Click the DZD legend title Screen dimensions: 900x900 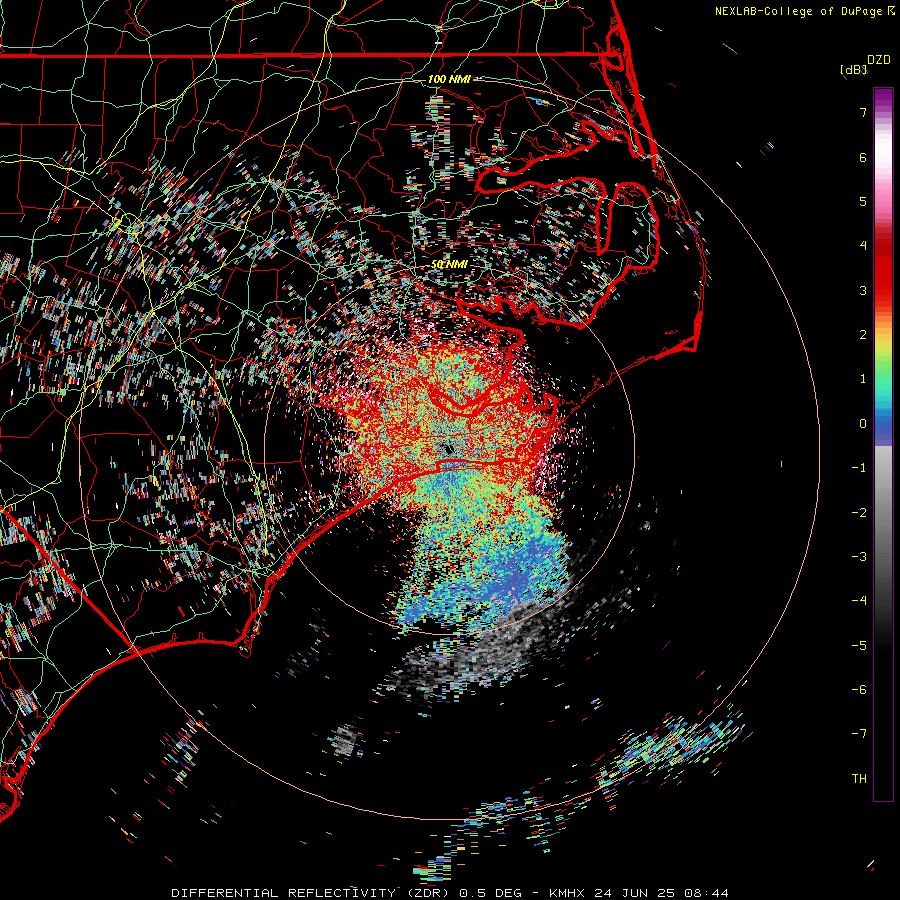pyautogui.click(x=879, y=60)
